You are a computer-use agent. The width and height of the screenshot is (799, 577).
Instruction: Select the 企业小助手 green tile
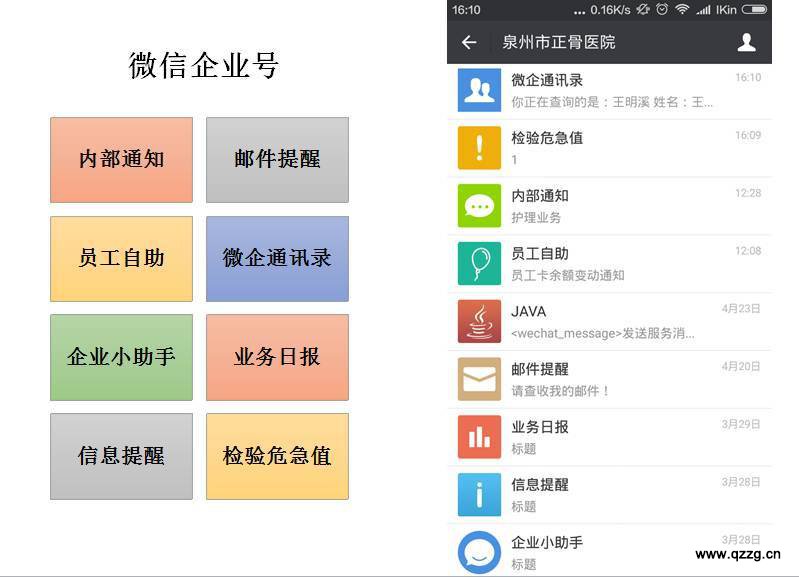coord(121,357)
